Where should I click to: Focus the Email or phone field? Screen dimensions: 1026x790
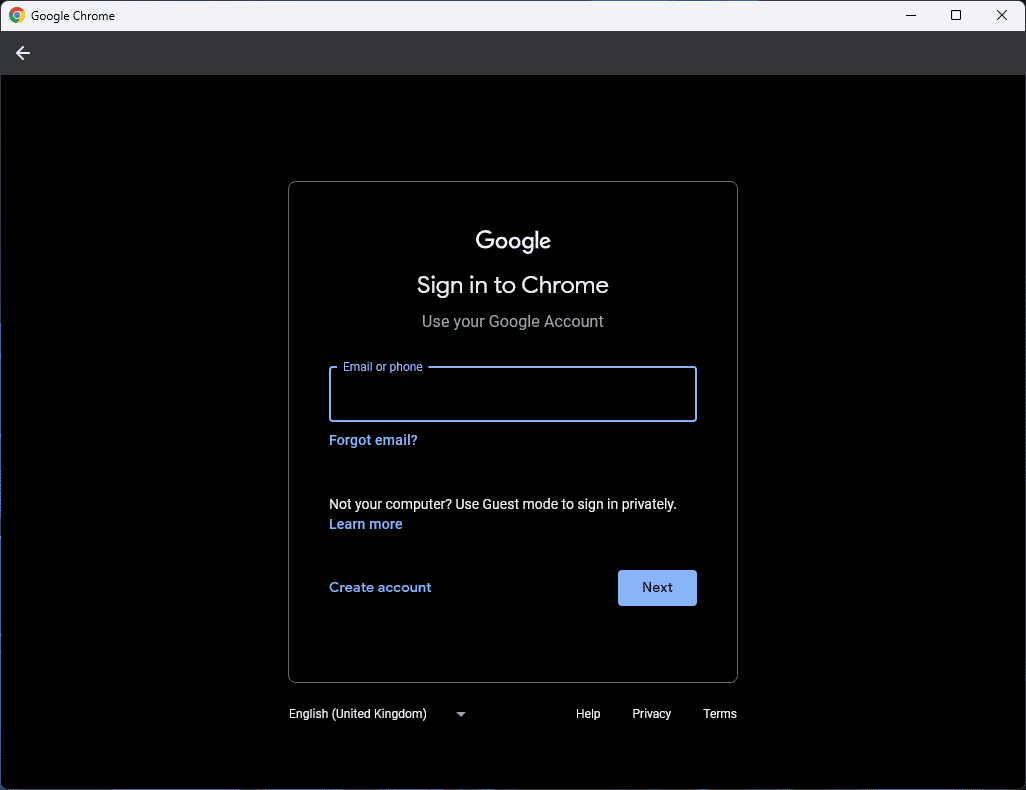pos(512,394)
